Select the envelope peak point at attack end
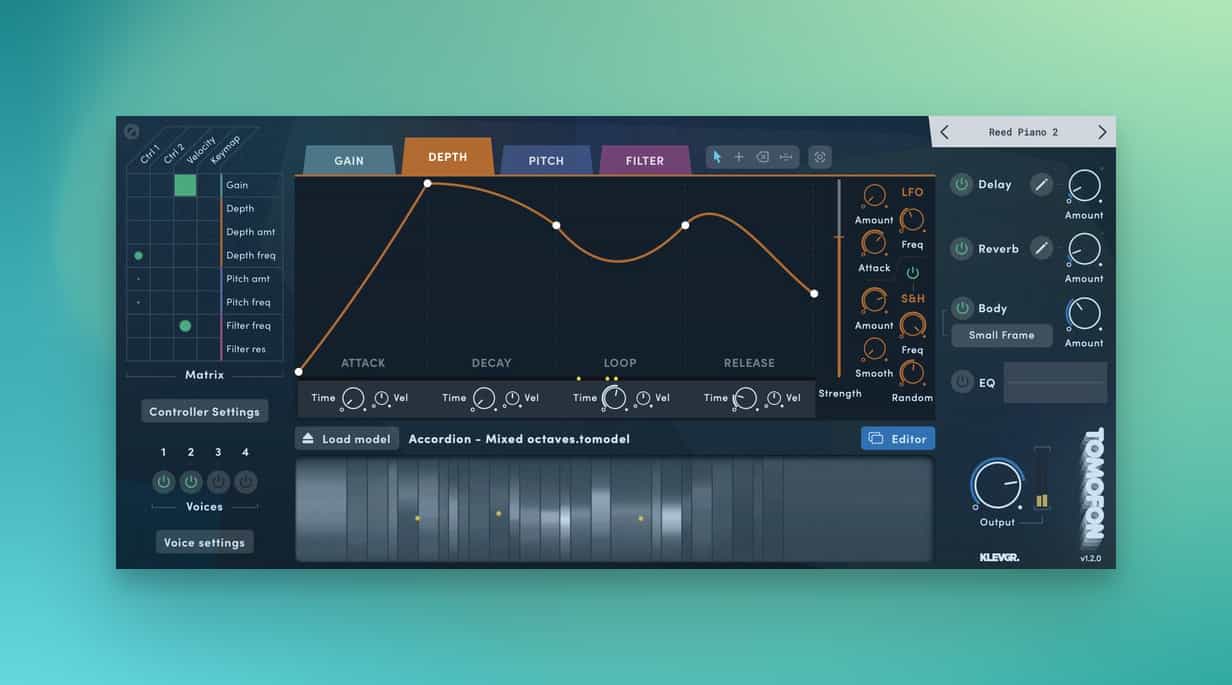Viewport: 1232px width, 685px height. click(x=427, y=183)
